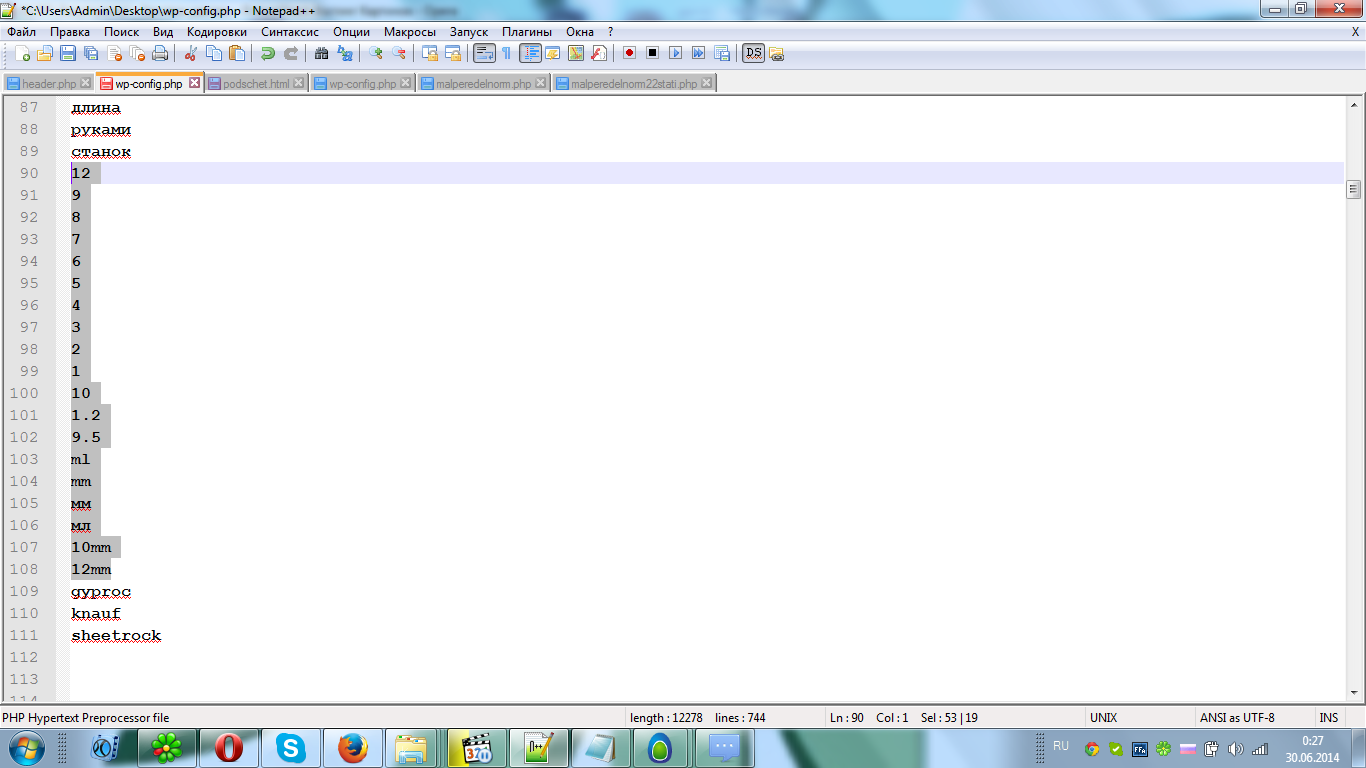The width and height of the screenshot is (1366, 768).
Task: Switch to the malperedelnorm22stati.php tab
Action: tap(634, 84)
